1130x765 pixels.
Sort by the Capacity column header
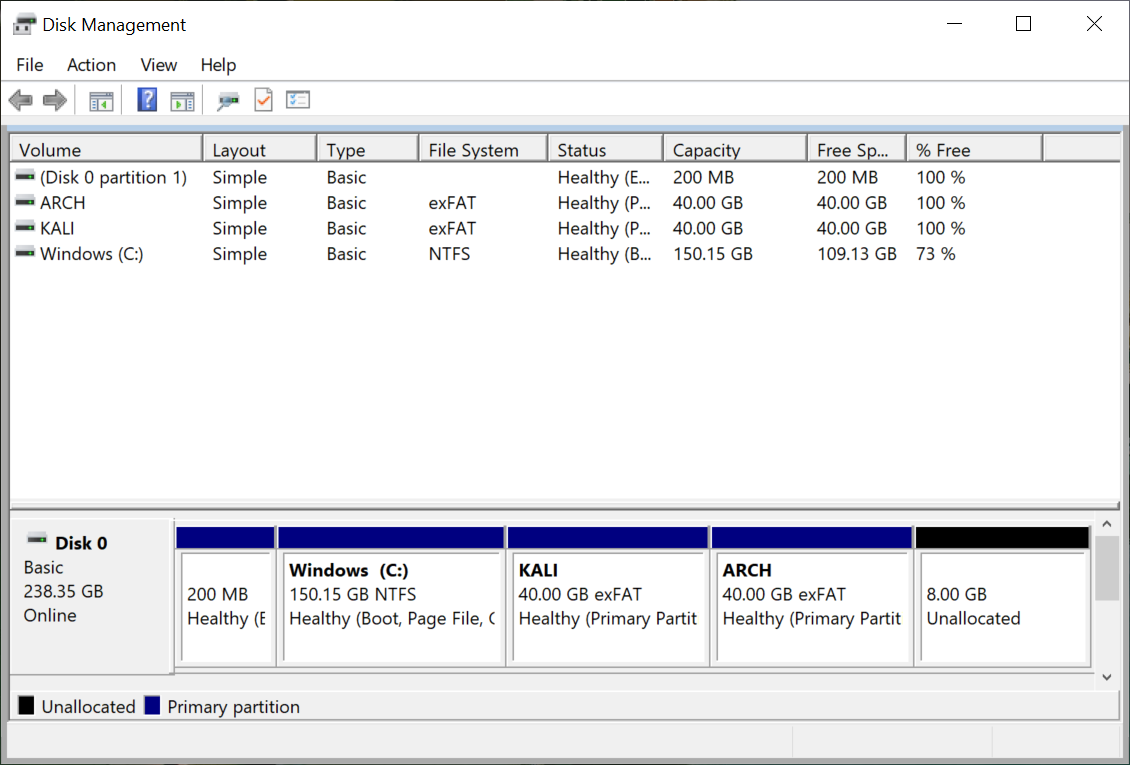(x=735, y=150)
